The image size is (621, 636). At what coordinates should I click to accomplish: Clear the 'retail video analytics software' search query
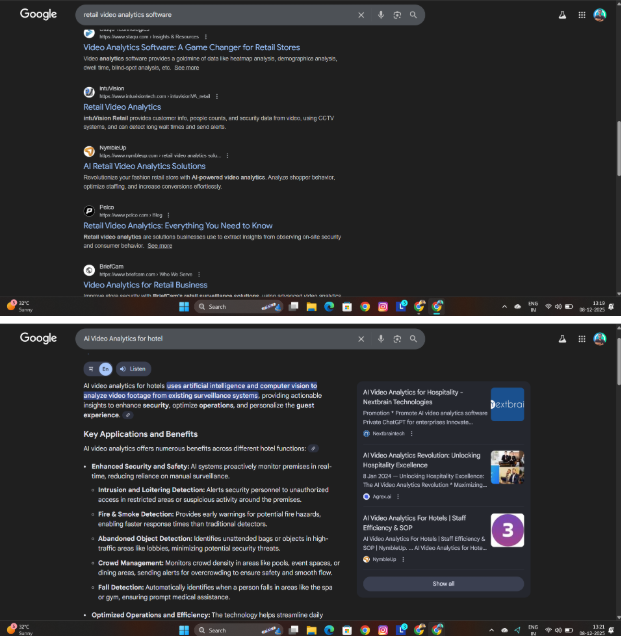361,15
